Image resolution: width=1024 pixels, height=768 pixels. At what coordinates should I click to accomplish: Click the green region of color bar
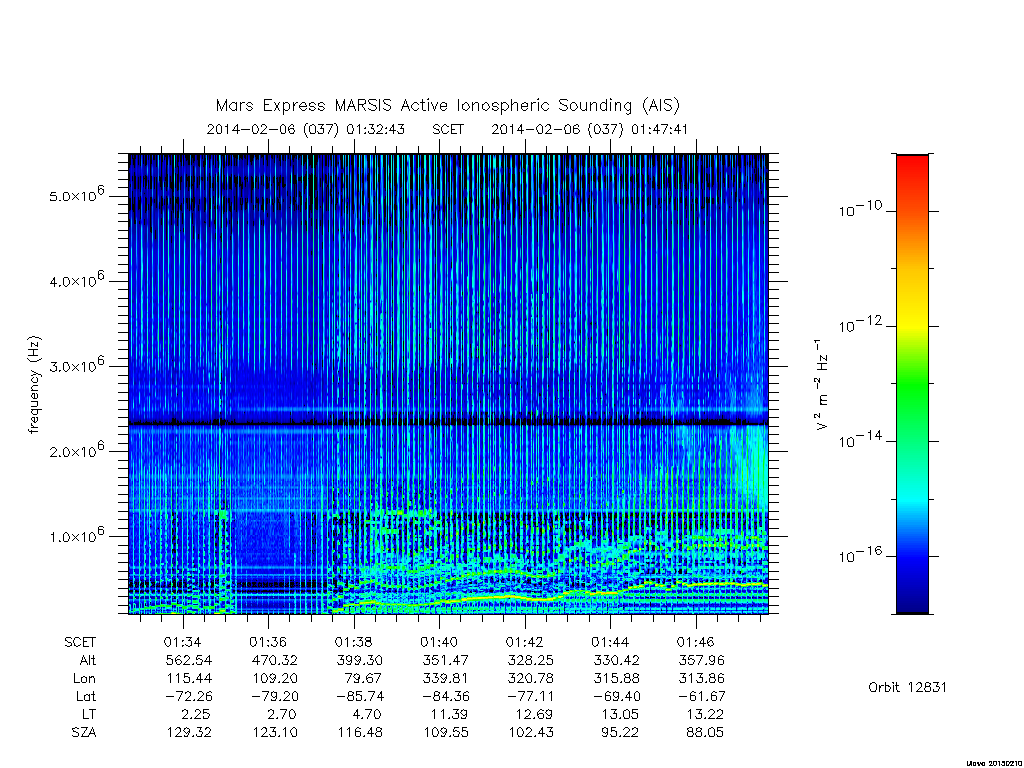(x=912, y=385)
